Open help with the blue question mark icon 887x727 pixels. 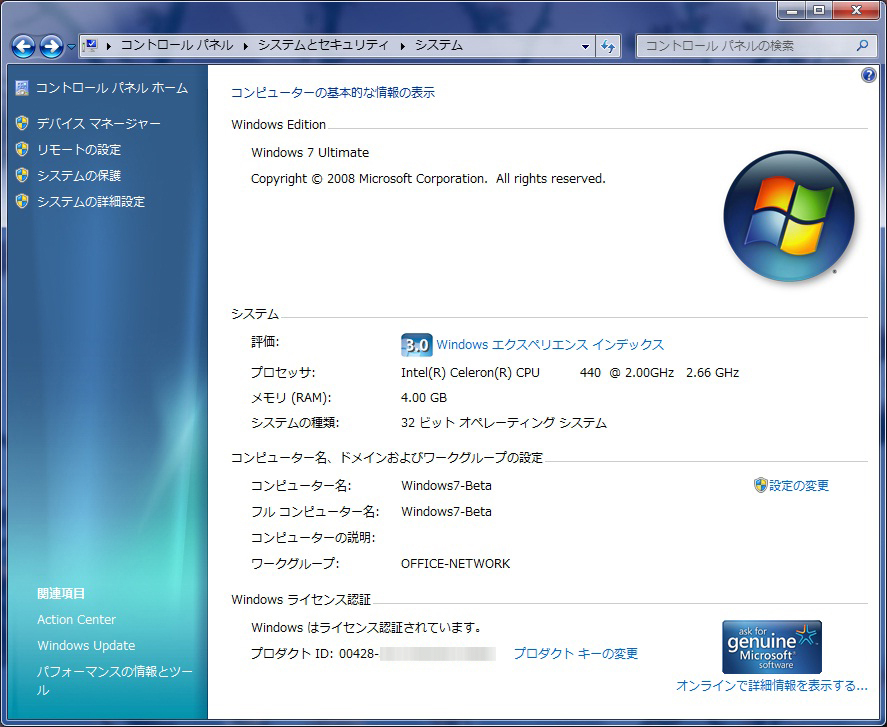[x=868, y=75]
